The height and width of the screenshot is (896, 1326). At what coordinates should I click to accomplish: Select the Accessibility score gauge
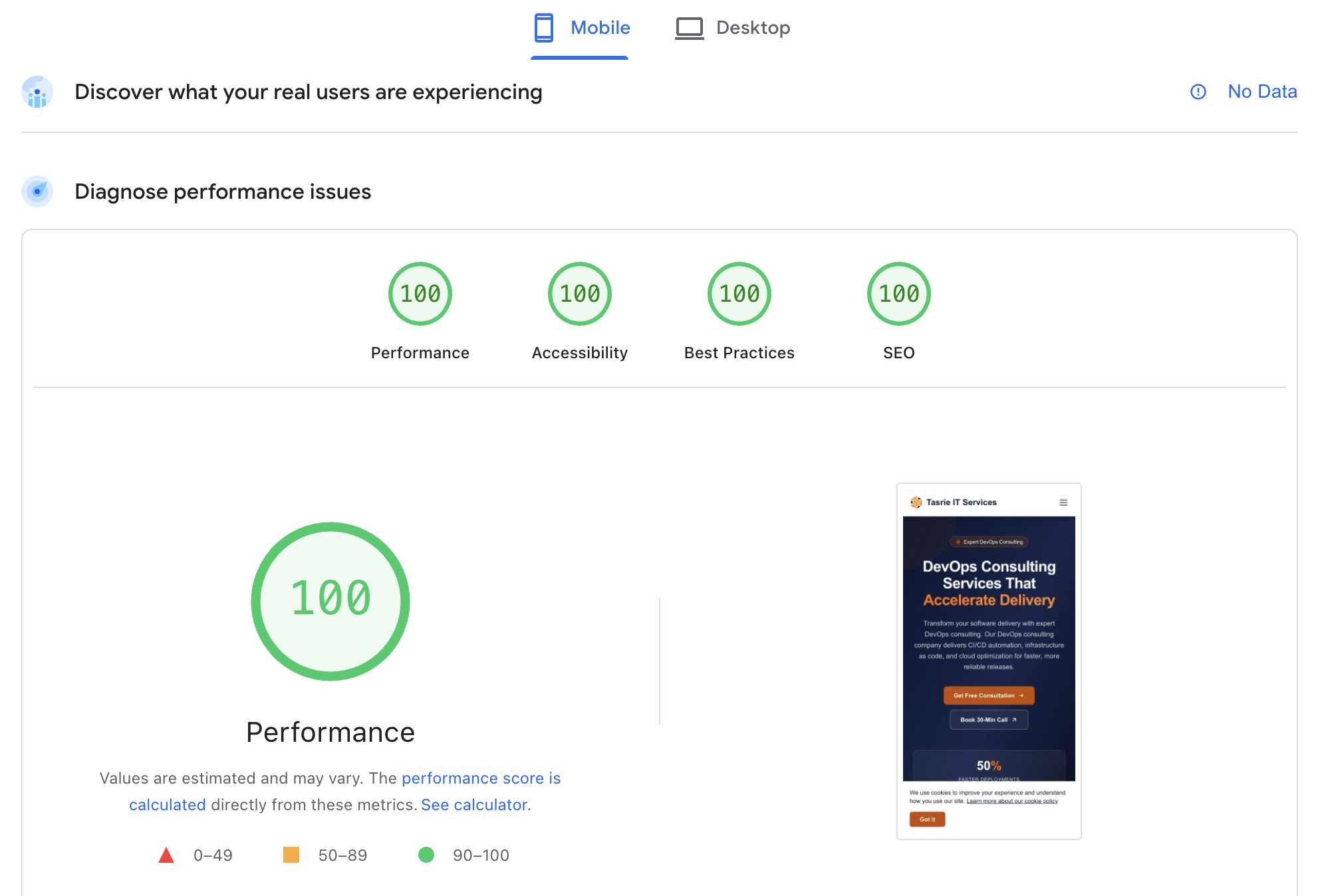[579, 293]
